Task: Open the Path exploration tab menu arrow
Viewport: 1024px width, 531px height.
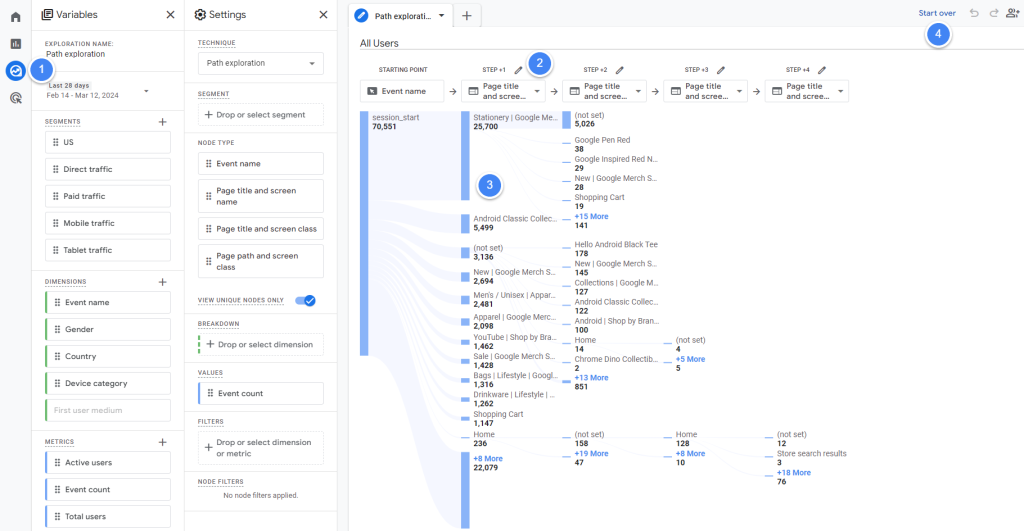Action: pyautogui.click(x=441, y=16)
